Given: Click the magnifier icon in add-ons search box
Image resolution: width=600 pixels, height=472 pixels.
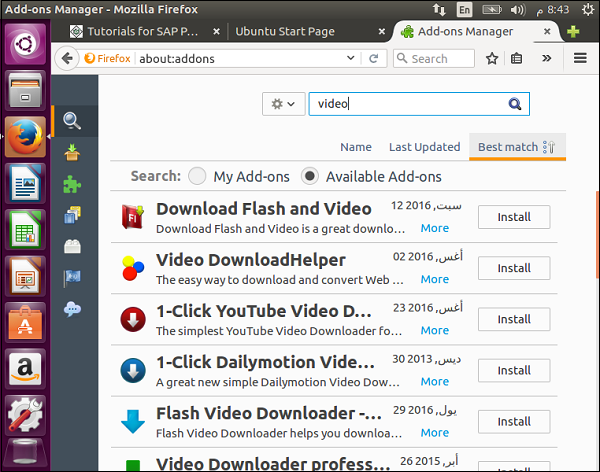Looking at the screenshot, I should (x=515, y=103).
